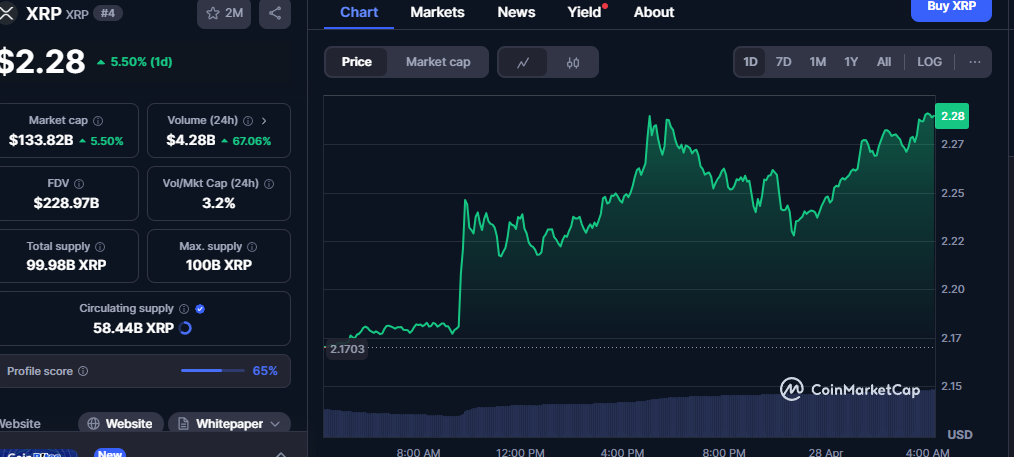Viewport: 1014px width, 457px height.
Task: Select the 1D time range
Action: (x=750, y=62)
